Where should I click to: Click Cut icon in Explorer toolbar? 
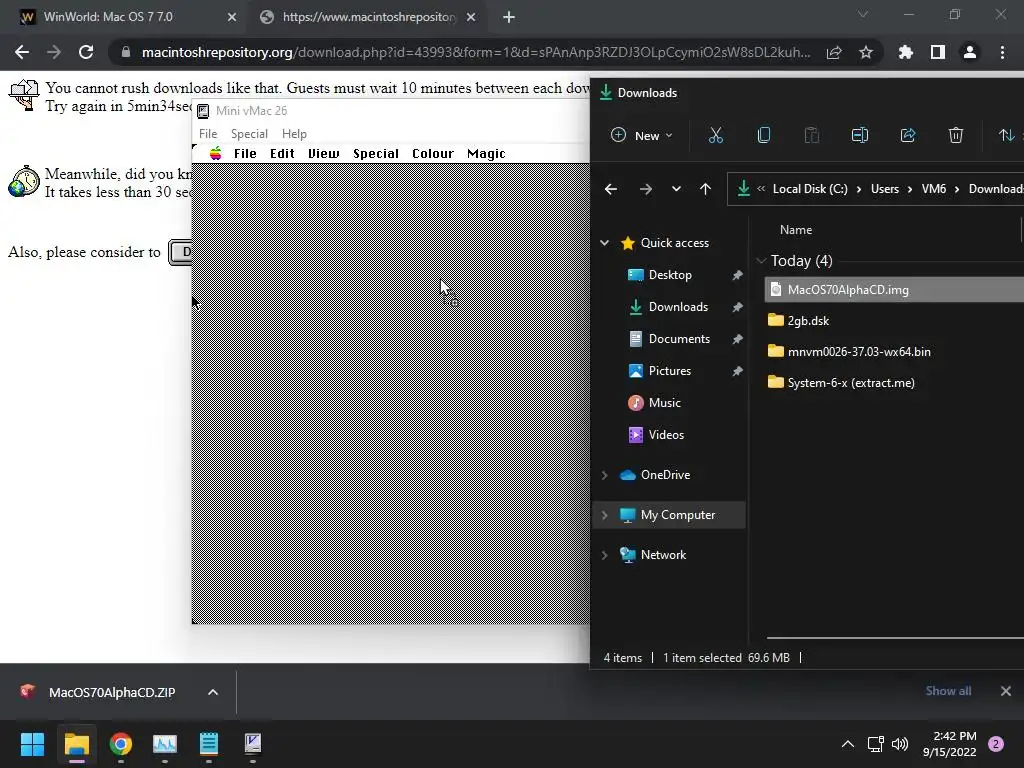(716, 135)
